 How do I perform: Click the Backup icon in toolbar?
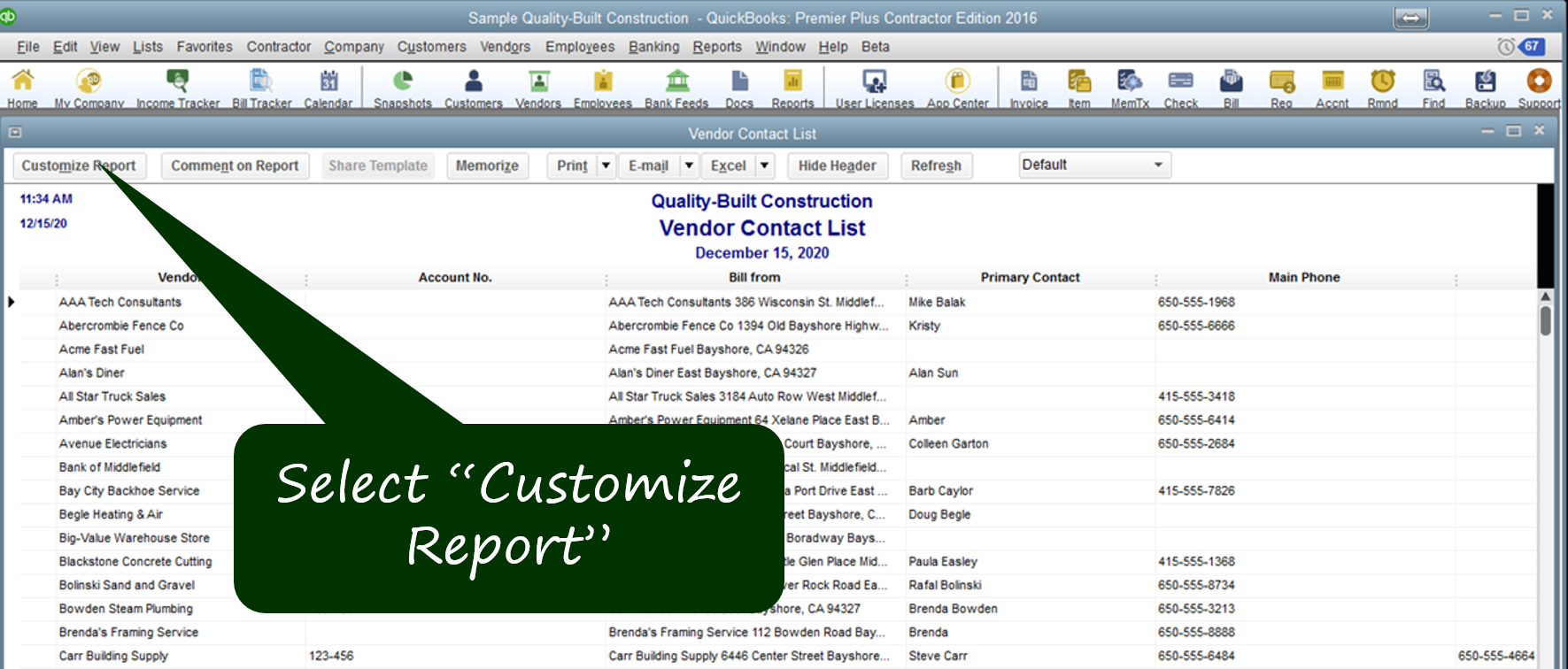pos(1485,87)
